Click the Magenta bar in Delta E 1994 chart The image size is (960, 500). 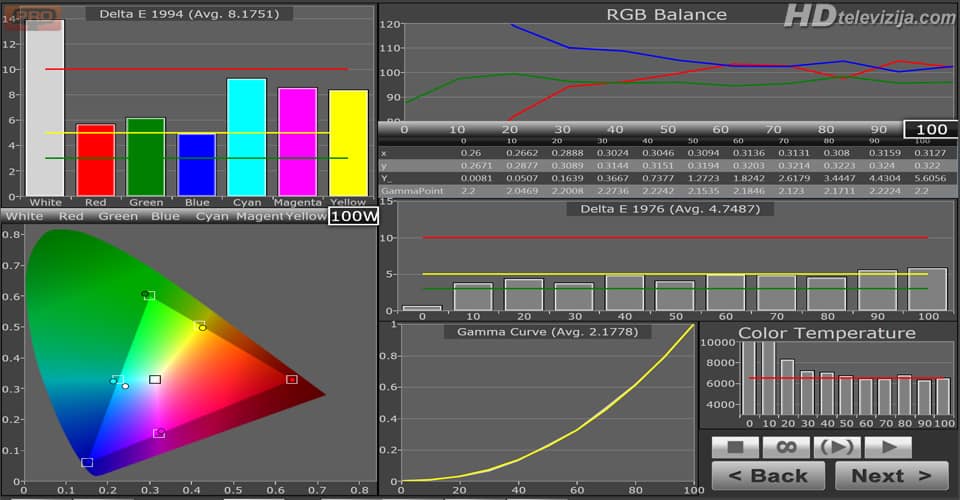coord(297,141)
